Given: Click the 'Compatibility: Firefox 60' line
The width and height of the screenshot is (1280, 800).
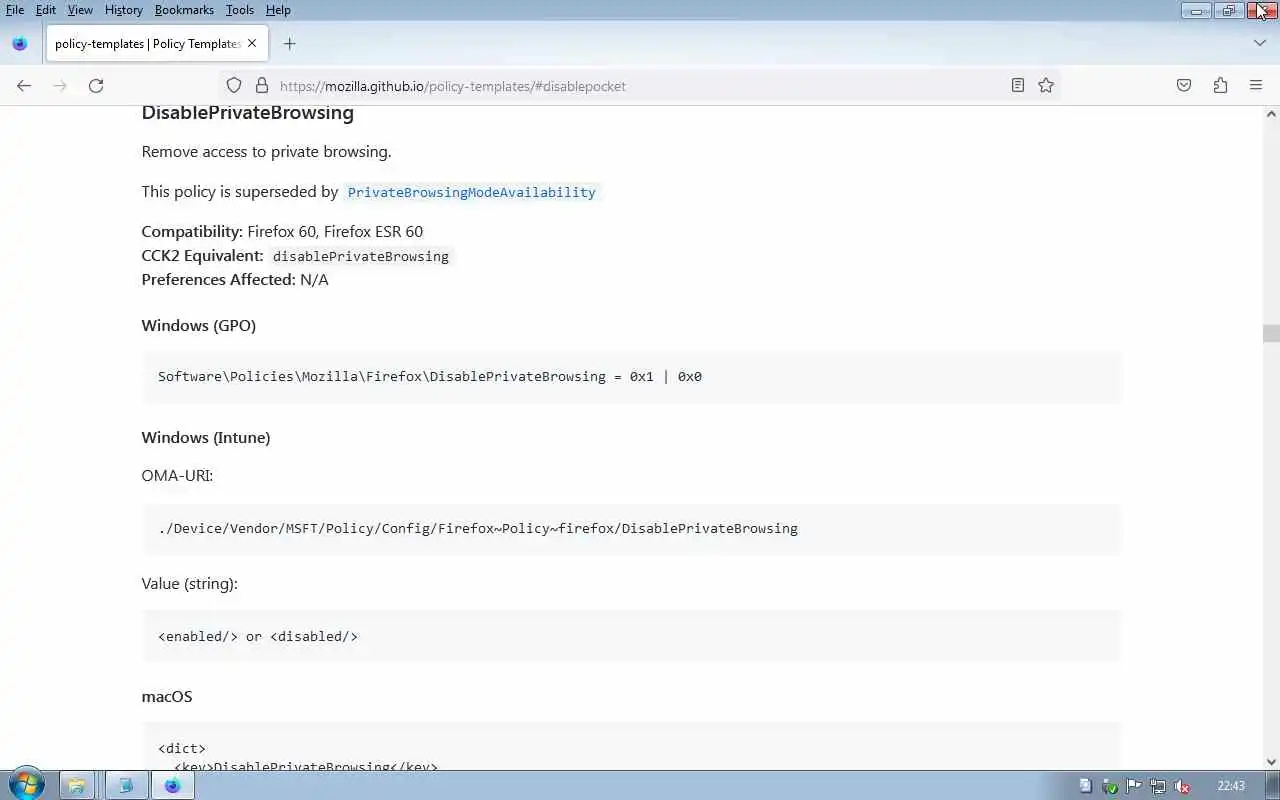Looking at the screenshot, I should click(282, 231).
